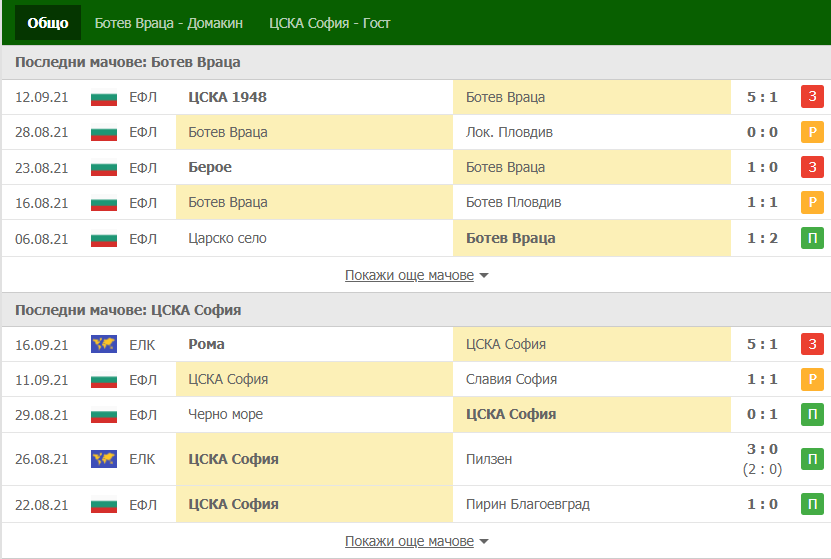The width and height of the screenshot is (831, 559).
Task: Click score 5 : 1 in Рома match
Action: [762, 344]
